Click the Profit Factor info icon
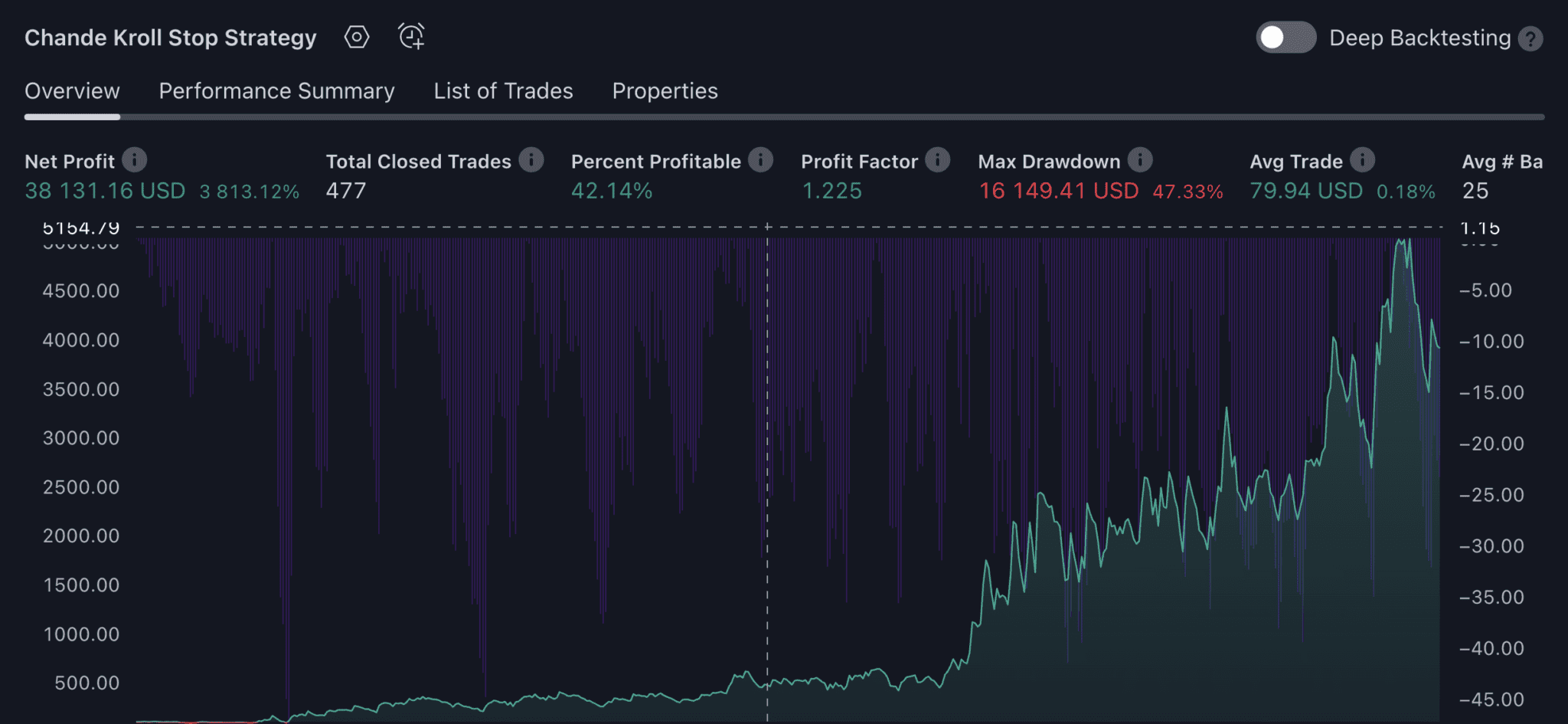 937,160
